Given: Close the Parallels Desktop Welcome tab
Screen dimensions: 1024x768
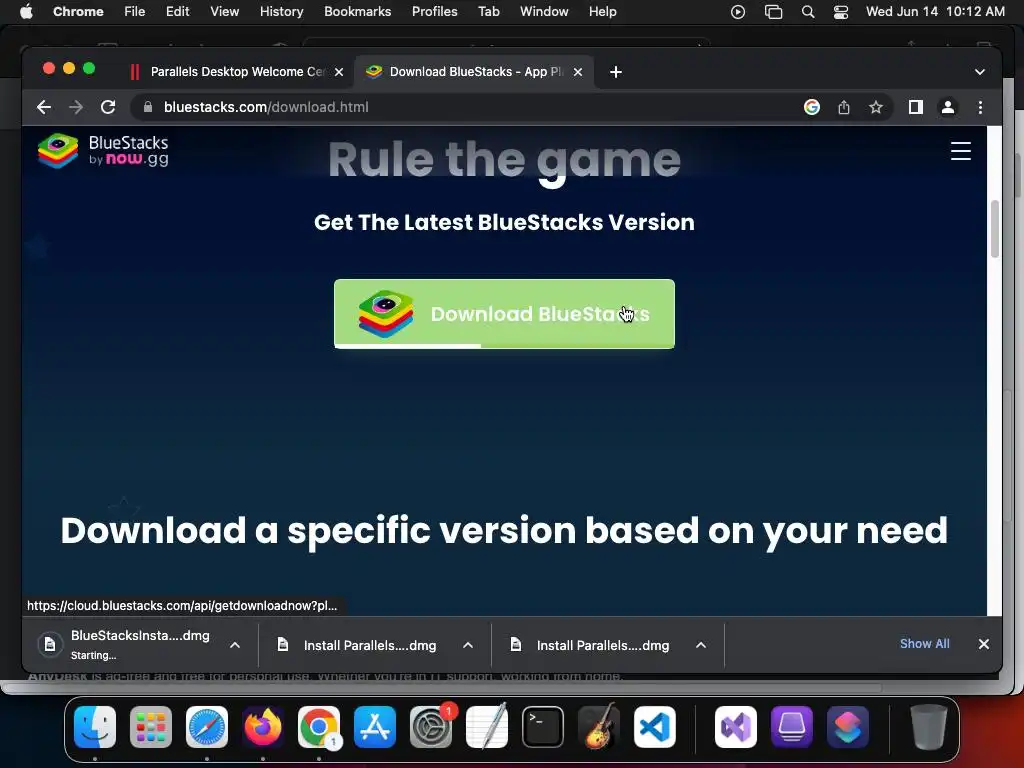Looking at the screenshot, I should [339, 72].
